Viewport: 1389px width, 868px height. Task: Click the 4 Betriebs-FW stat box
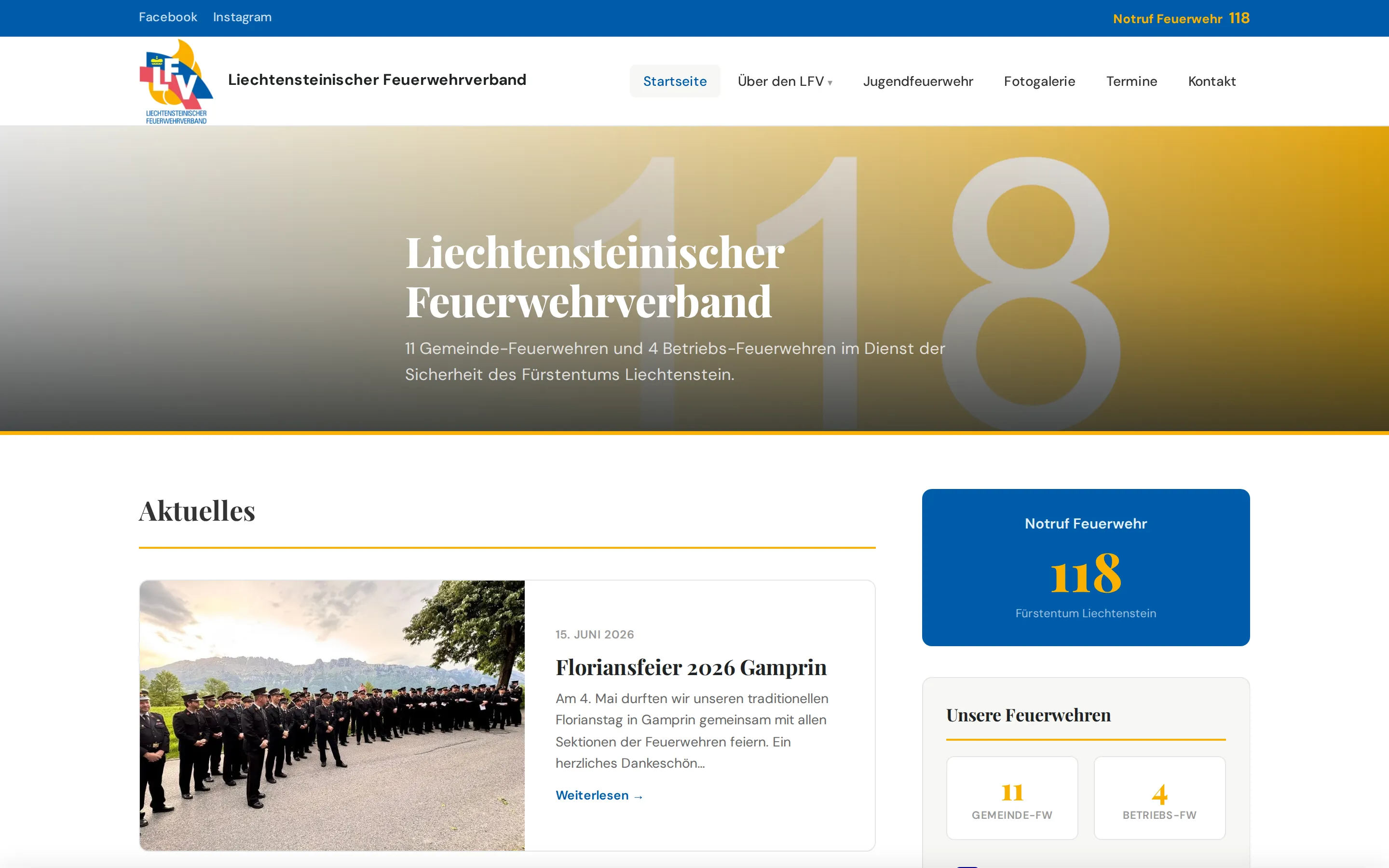[1159, 798]
